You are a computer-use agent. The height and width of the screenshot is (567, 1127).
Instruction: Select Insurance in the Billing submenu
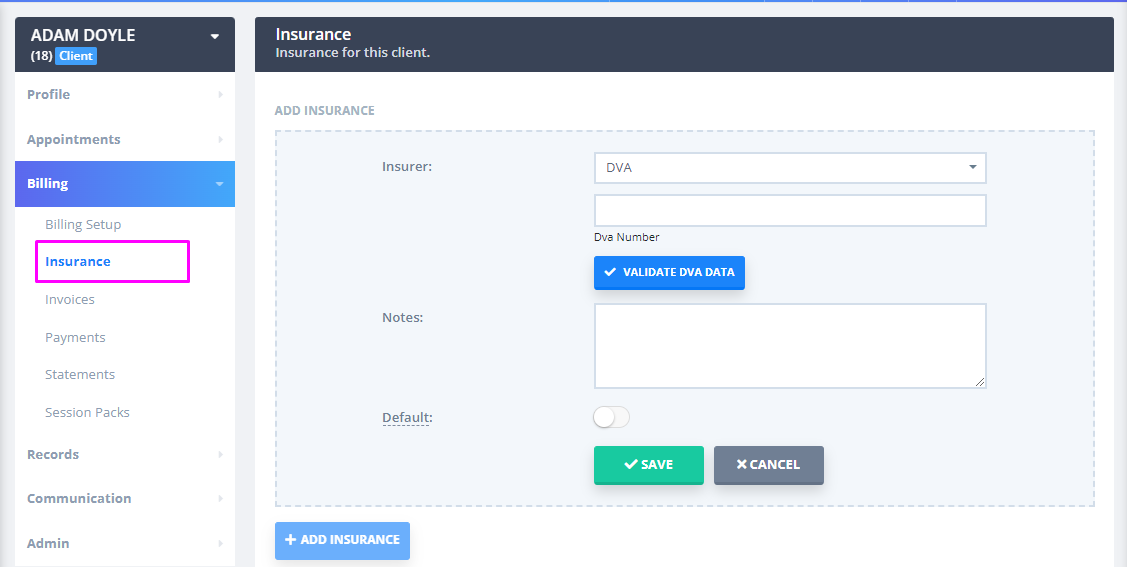[x=78, y=262]
